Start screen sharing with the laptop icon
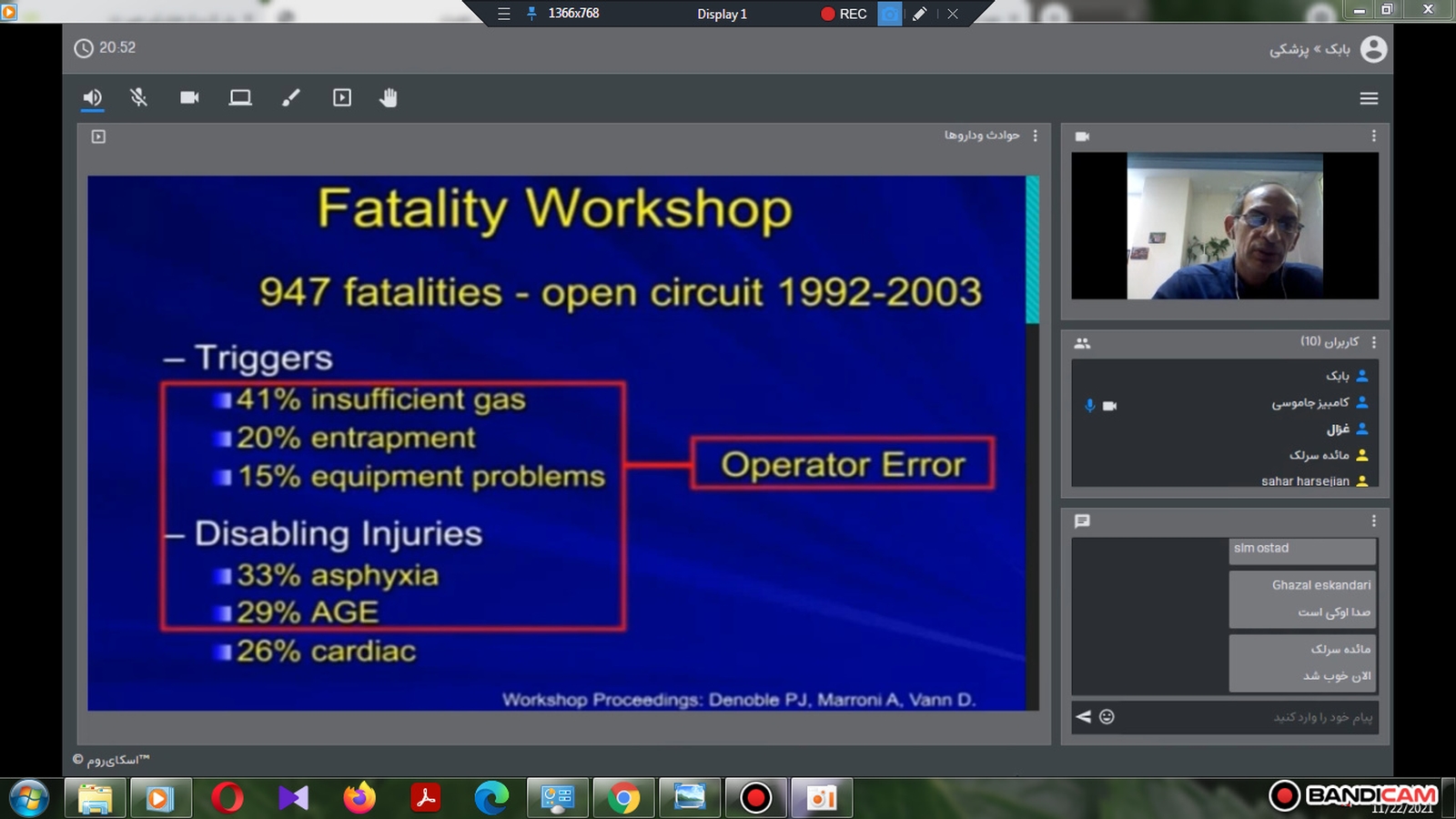Image resolution: width=1456 pixels, height=819 pixels. (x=240, y=98)
